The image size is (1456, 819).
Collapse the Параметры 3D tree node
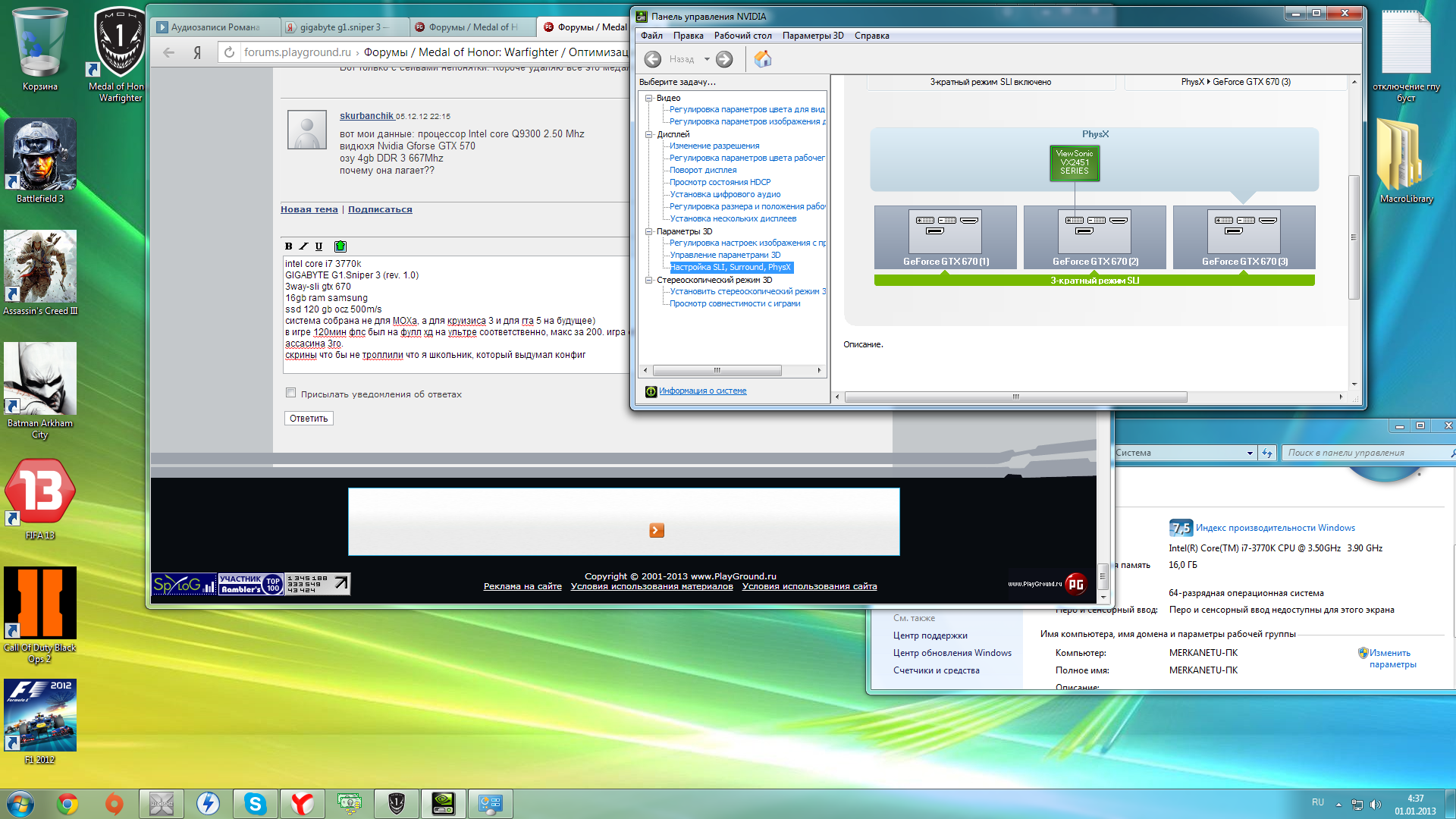click(649, 231)
